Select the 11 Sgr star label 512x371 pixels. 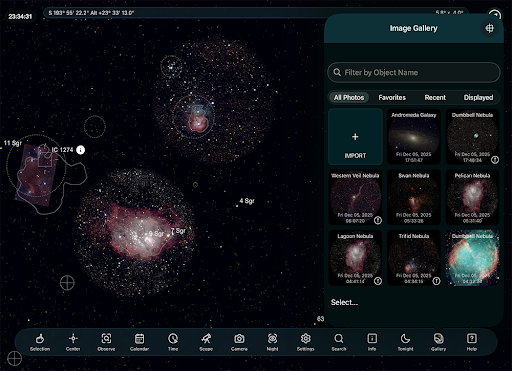click(x=13, y=143)
